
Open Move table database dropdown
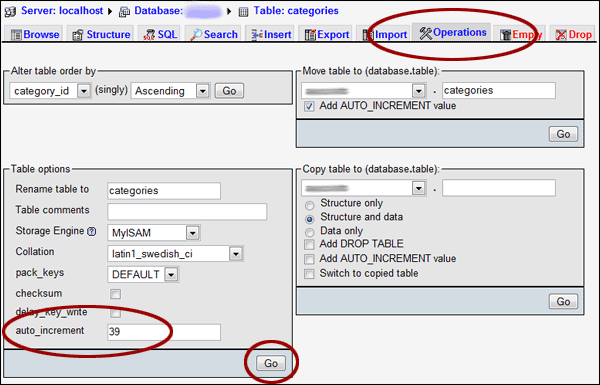pos(364,91)
